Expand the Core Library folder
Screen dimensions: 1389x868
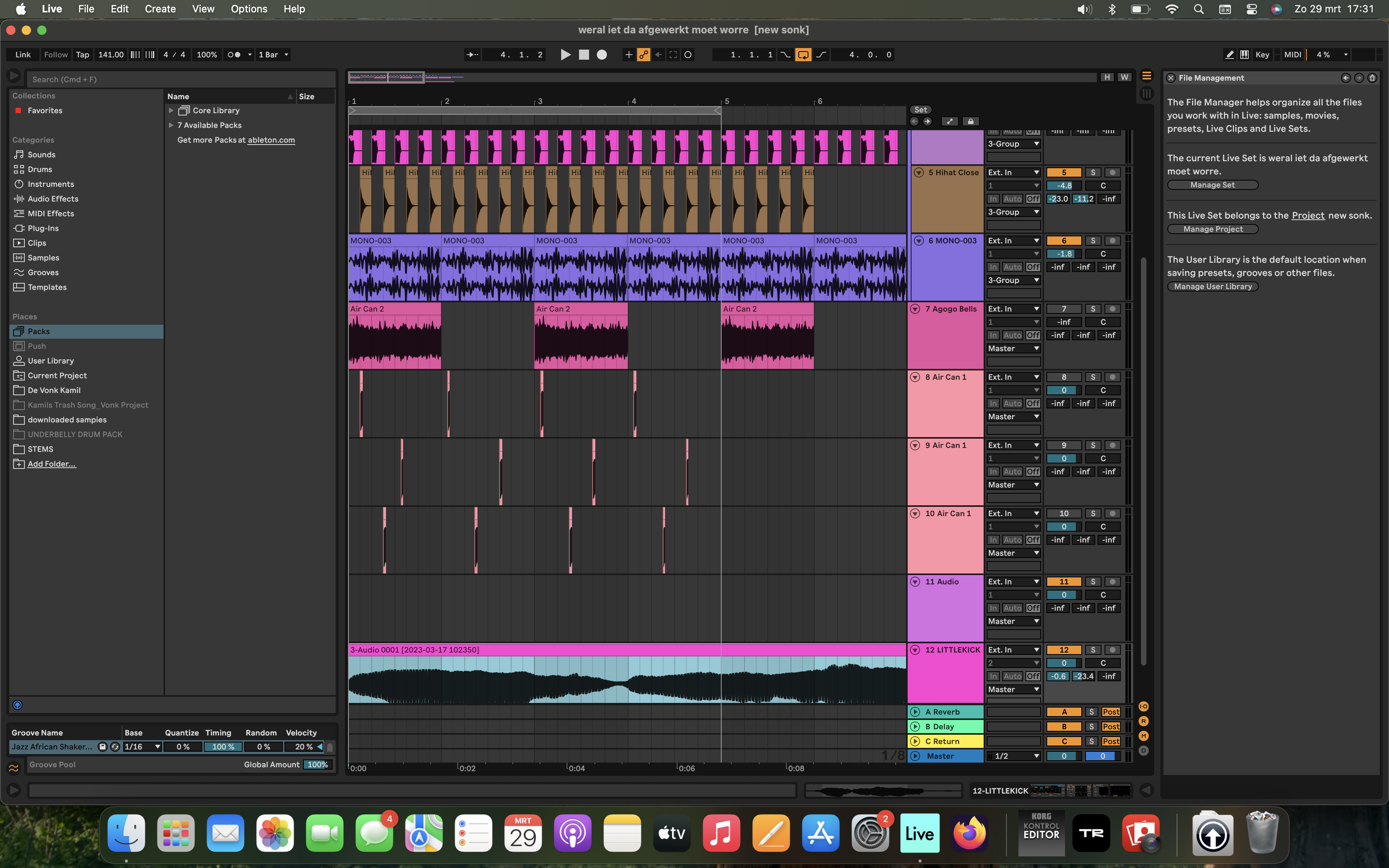coord(172,110)
